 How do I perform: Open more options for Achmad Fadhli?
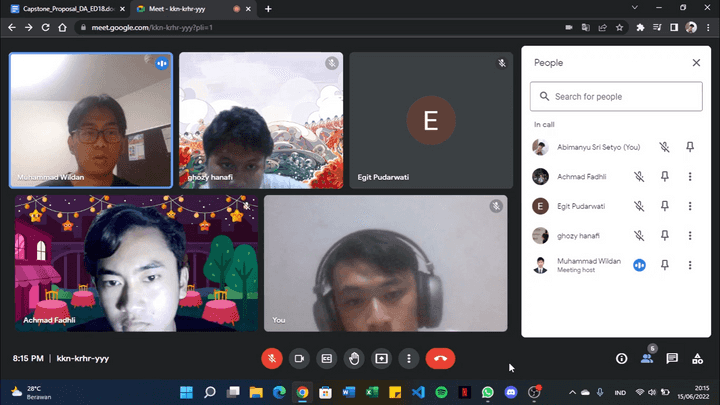pos(690,177)
